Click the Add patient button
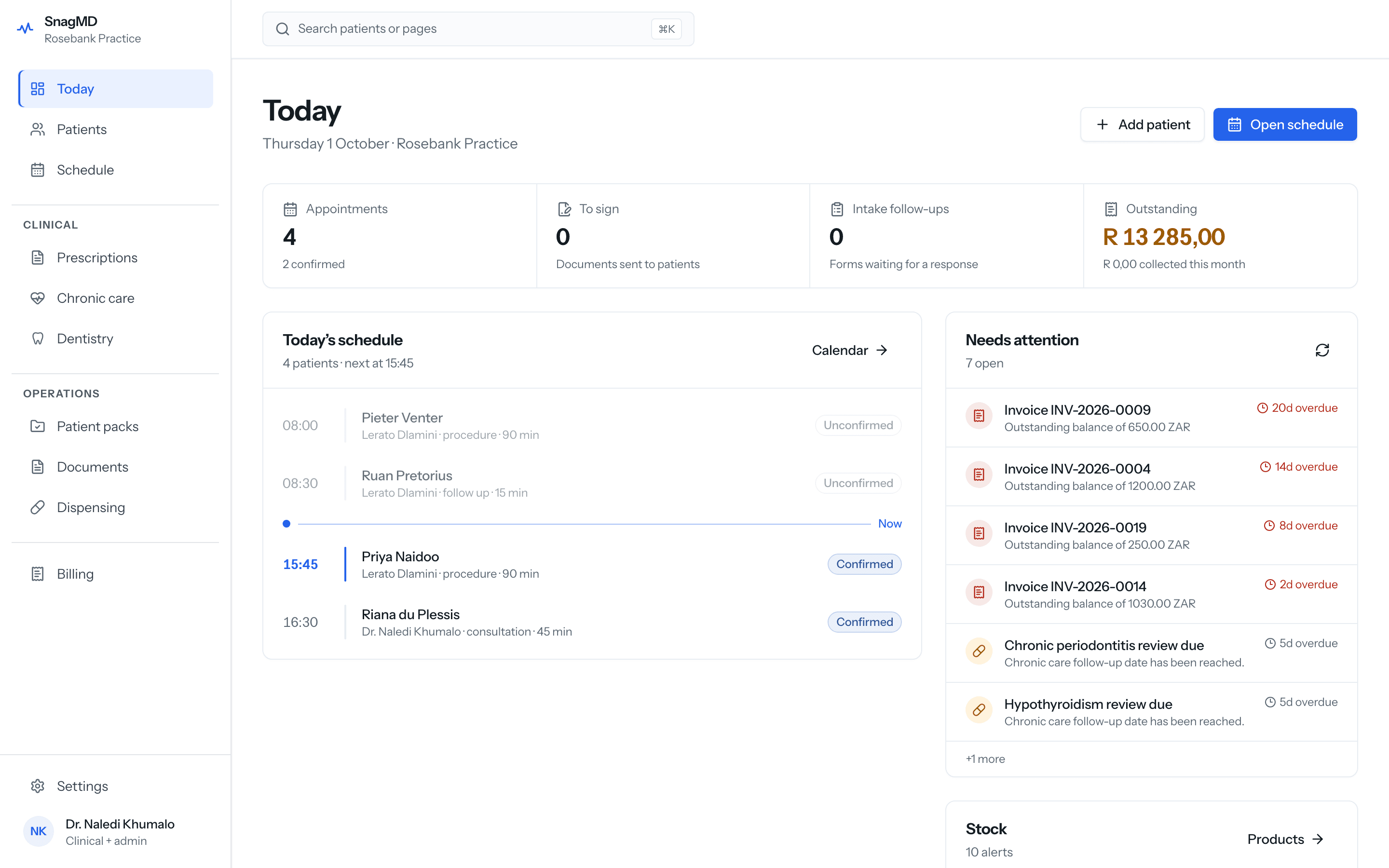 [1142, 124]
